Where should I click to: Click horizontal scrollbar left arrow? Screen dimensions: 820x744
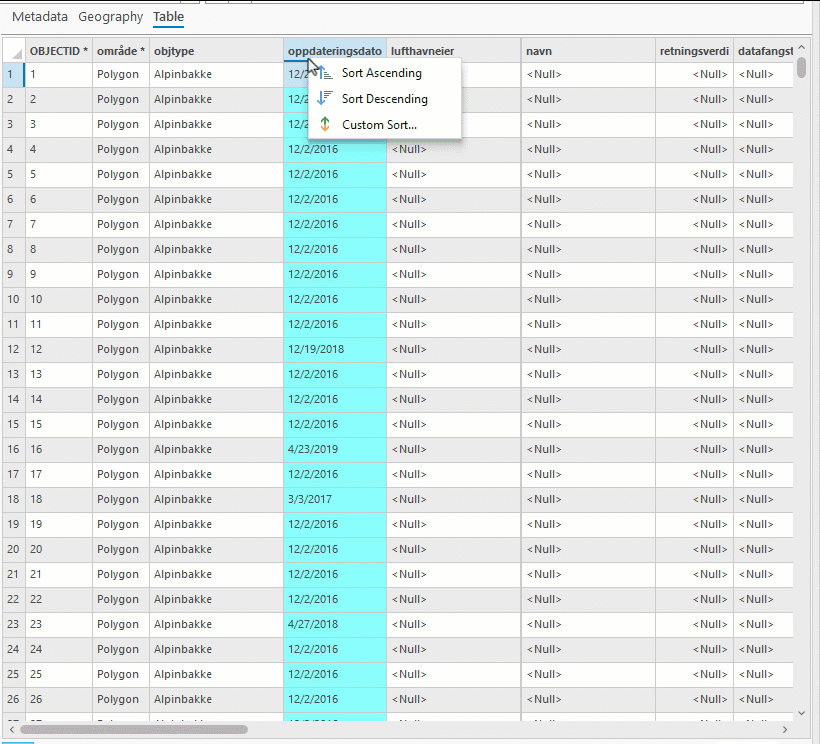click(12, 729)
